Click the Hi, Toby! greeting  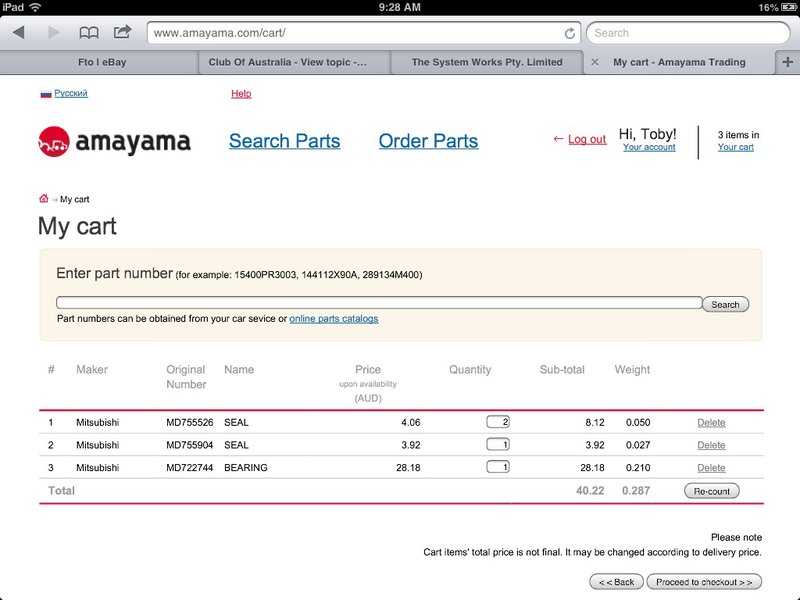point(647,134)
